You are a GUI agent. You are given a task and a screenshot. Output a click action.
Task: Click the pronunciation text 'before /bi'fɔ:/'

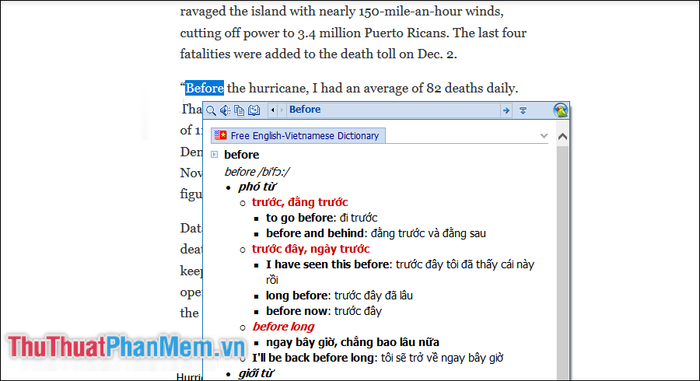257,172
